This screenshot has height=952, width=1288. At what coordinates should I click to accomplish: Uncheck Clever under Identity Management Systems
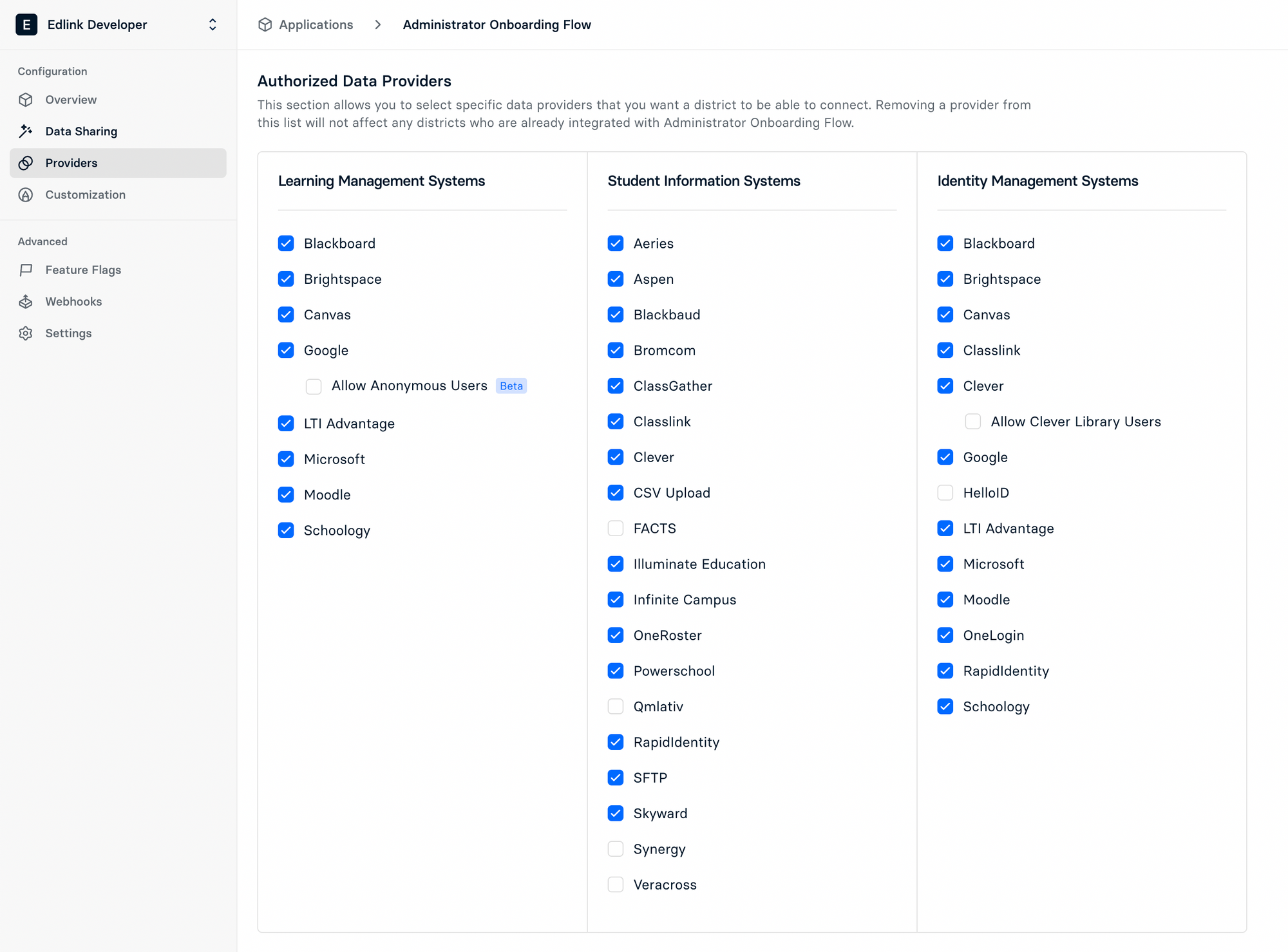[x=945, y=386]
